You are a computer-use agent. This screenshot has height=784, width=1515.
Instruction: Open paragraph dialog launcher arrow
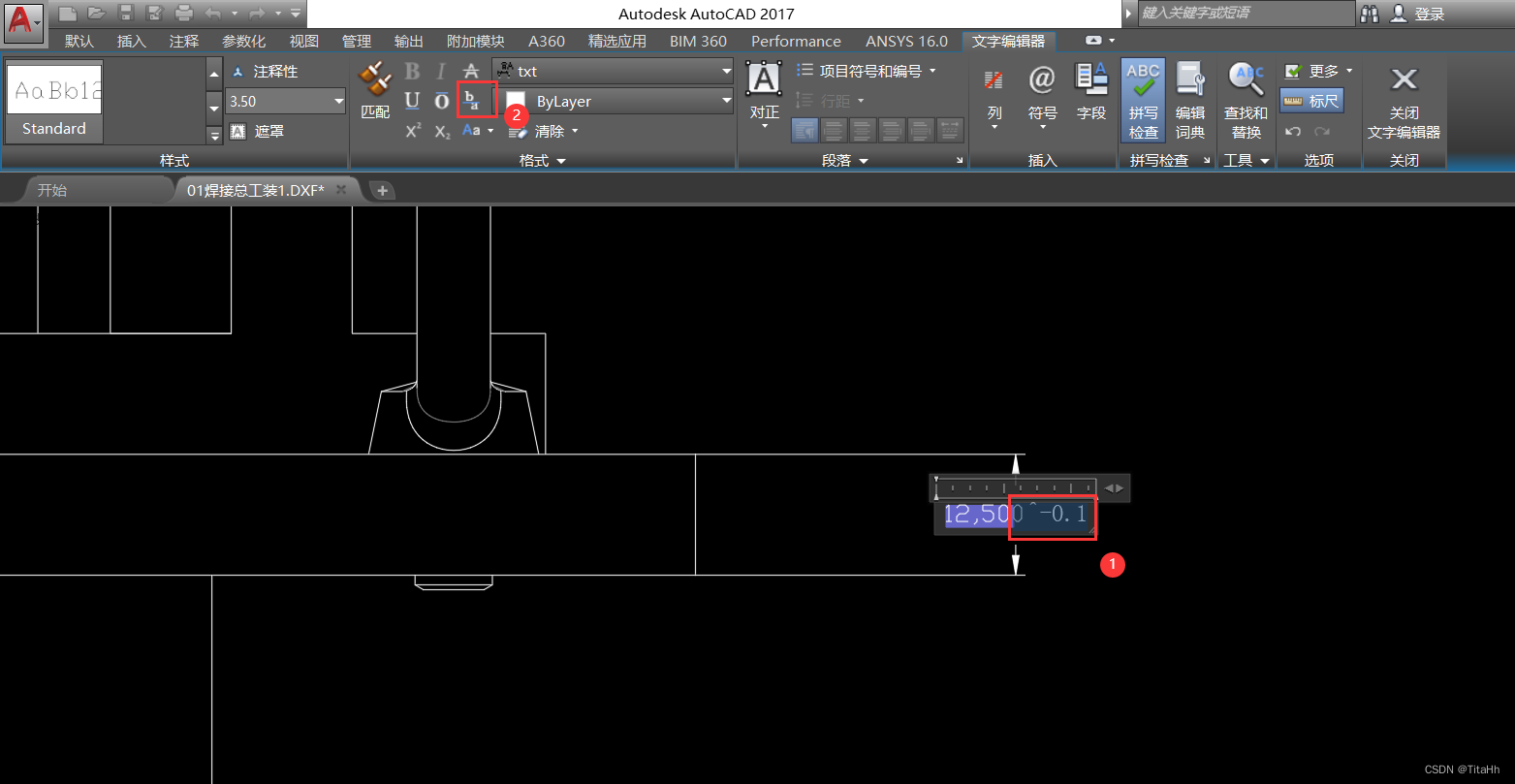click(x=960, y=160)
